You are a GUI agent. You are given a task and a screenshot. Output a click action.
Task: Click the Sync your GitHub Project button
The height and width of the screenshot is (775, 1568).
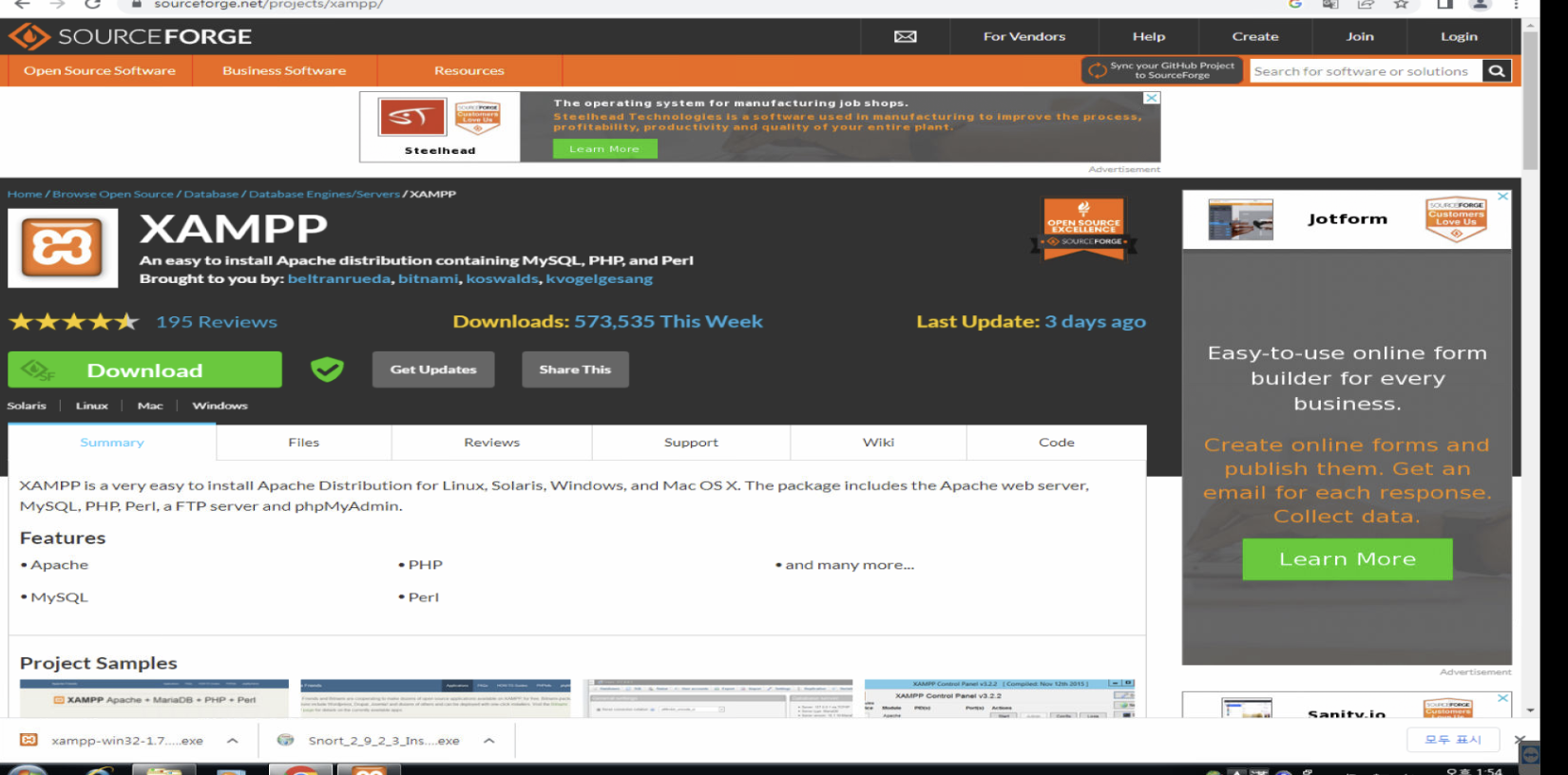point(1162,70)
